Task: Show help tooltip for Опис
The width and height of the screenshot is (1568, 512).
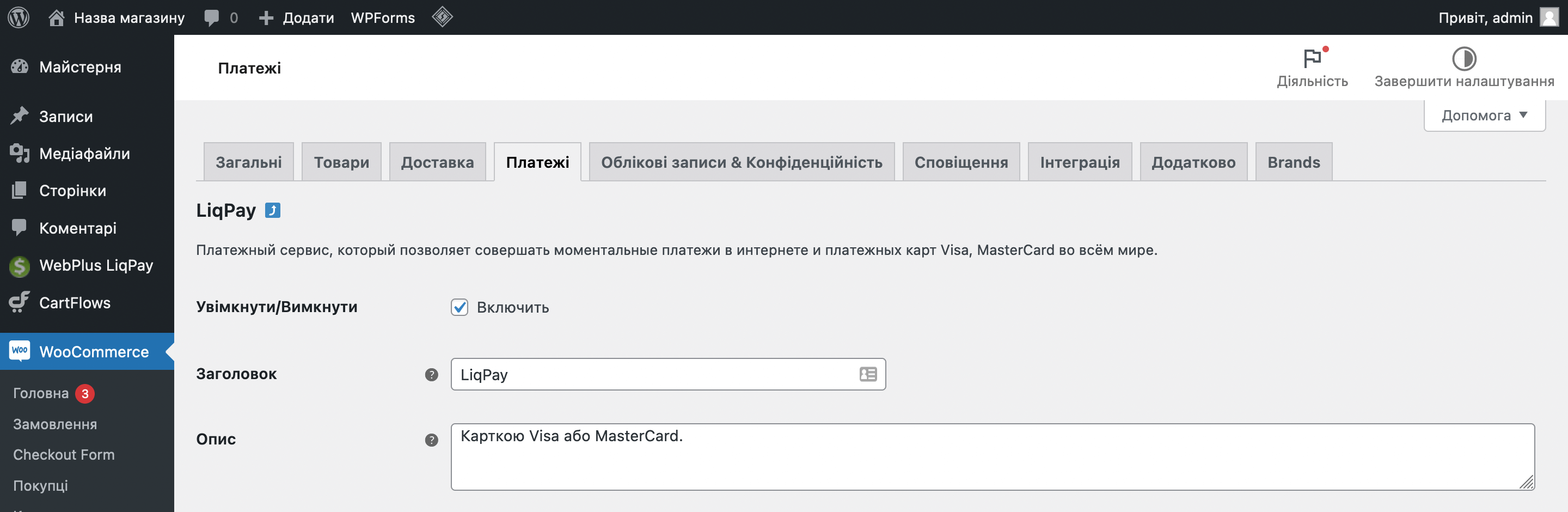Action: (432, 440)
